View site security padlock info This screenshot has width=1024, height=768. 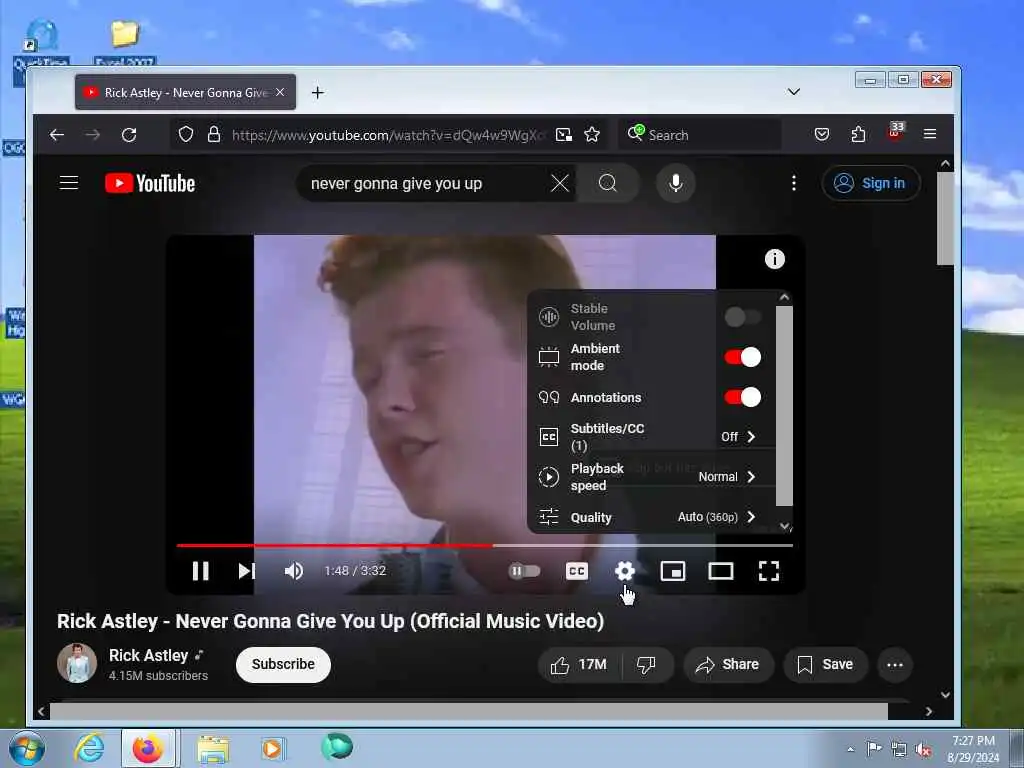pos(214,135)
